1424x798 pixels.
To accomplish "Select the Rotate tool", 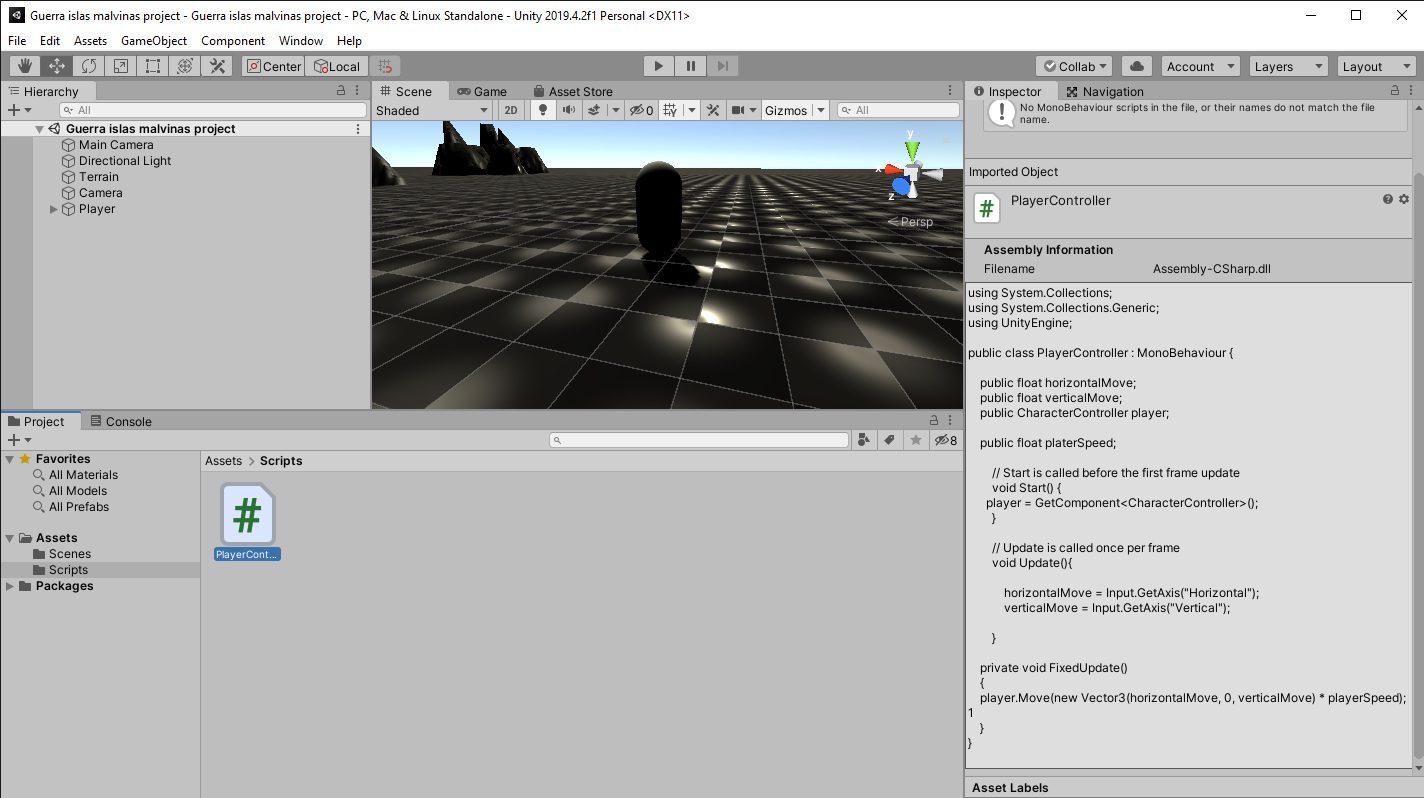I will (x=89, y=66).
